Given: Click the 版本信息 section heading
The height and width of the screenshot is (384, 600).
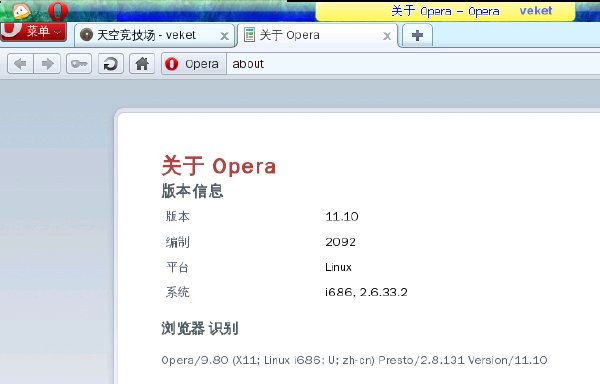Looking at the screenshot, I should click(x=192, y=191).
